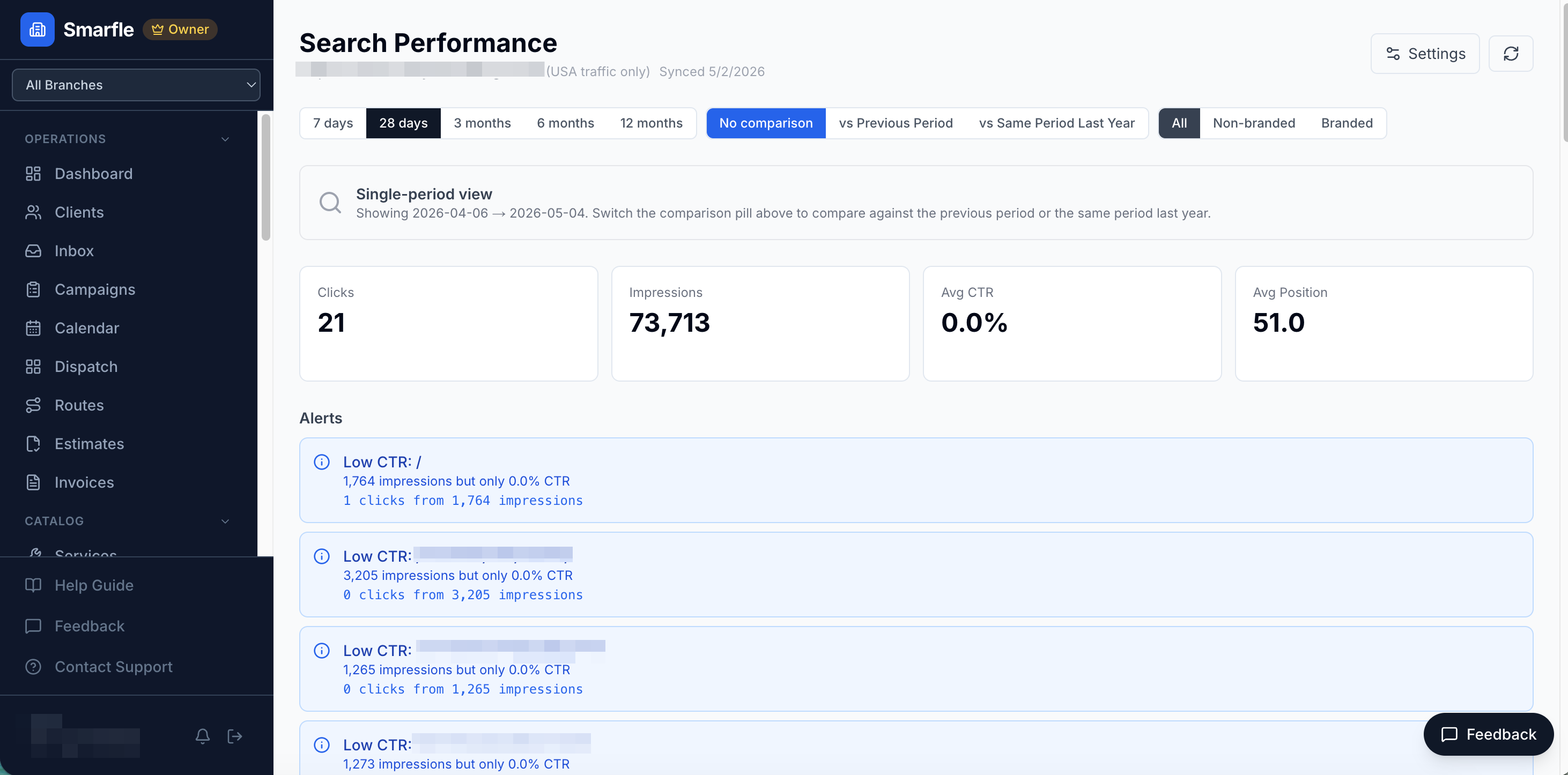Select the 3 months range

pos(482,123)
